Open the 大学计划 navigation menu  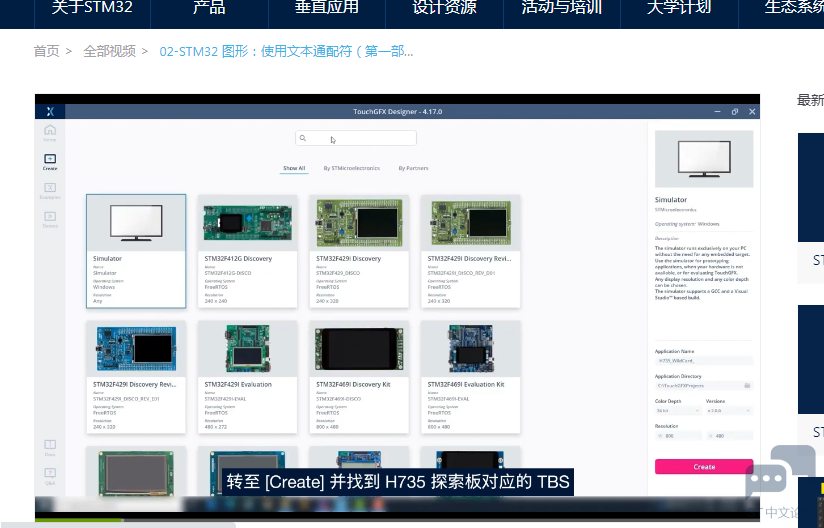tap(679, 8)
